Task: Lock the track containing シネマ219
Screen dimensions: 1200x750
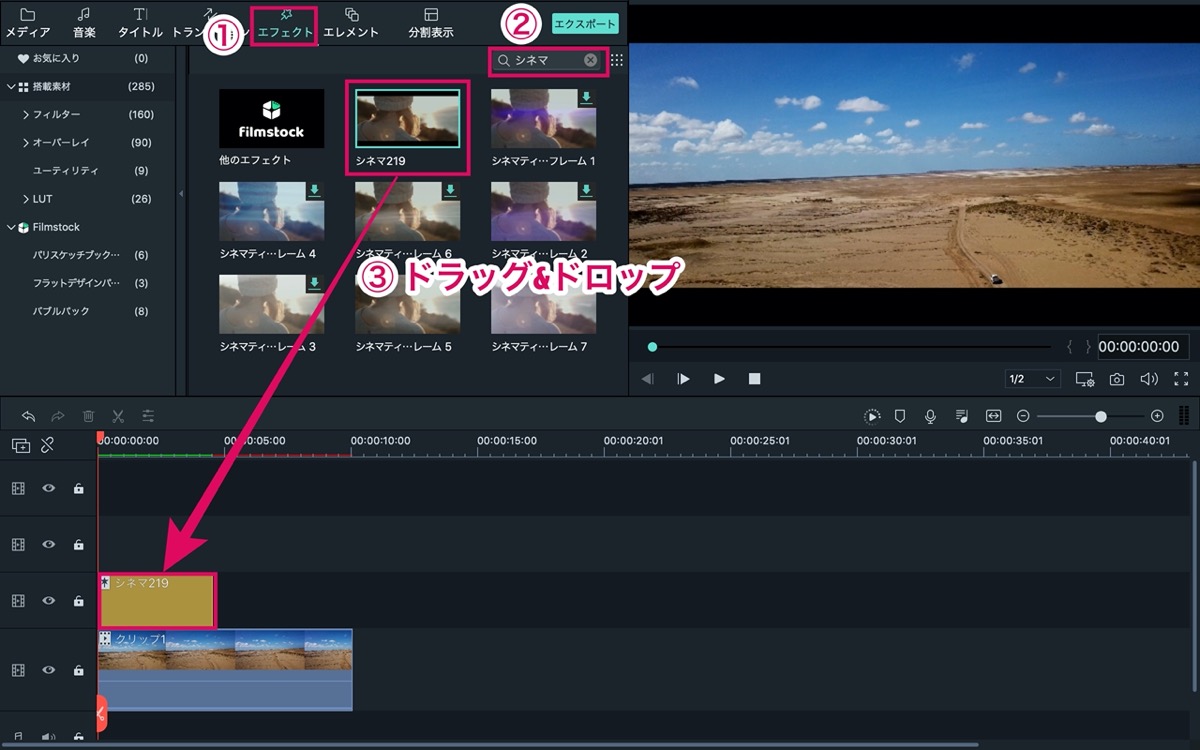Action: point(78,601)
